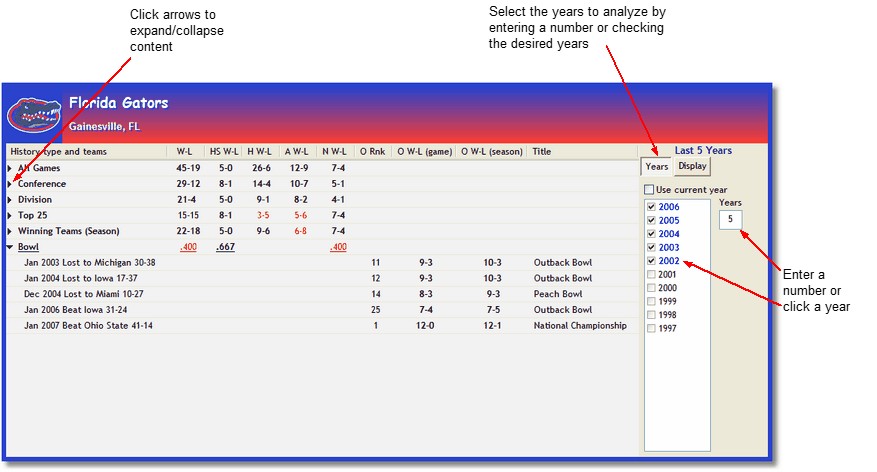The width and height of the screenshot is (877, 472).
Task: Select Dec 2004 Lost to Miami 10-27
Action: [x=83, y=294]
